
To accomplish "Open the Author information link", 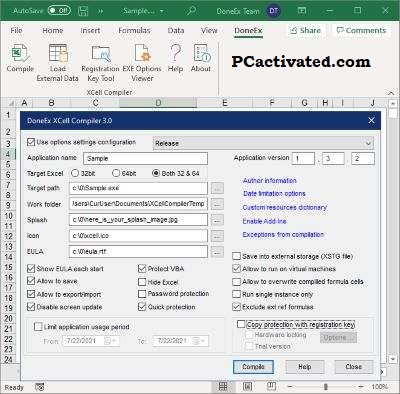I will 270,181.
